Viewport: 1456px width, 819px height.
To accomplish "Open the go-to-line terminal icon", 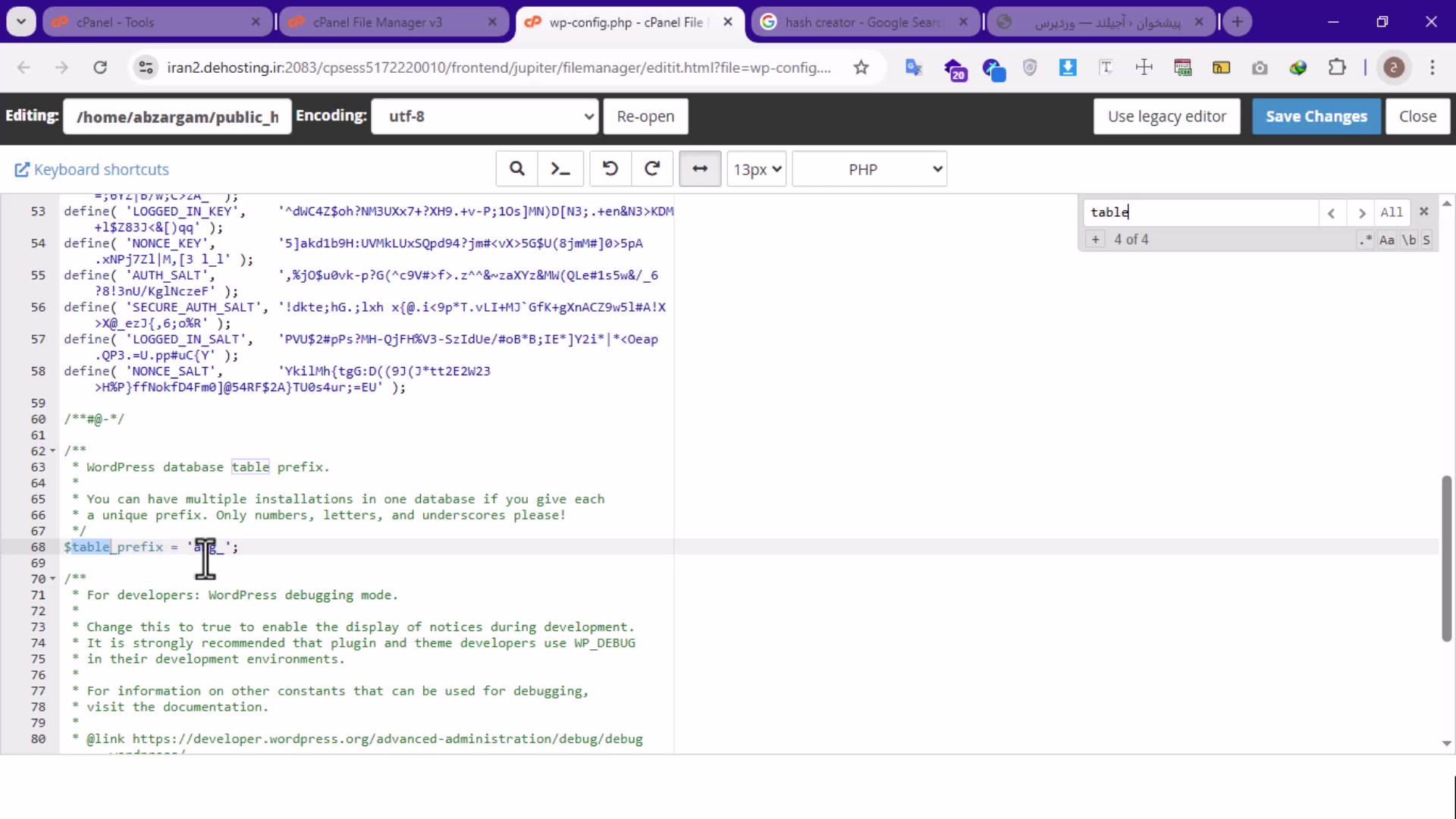I will pyautogui.click(x=560, y=168).
